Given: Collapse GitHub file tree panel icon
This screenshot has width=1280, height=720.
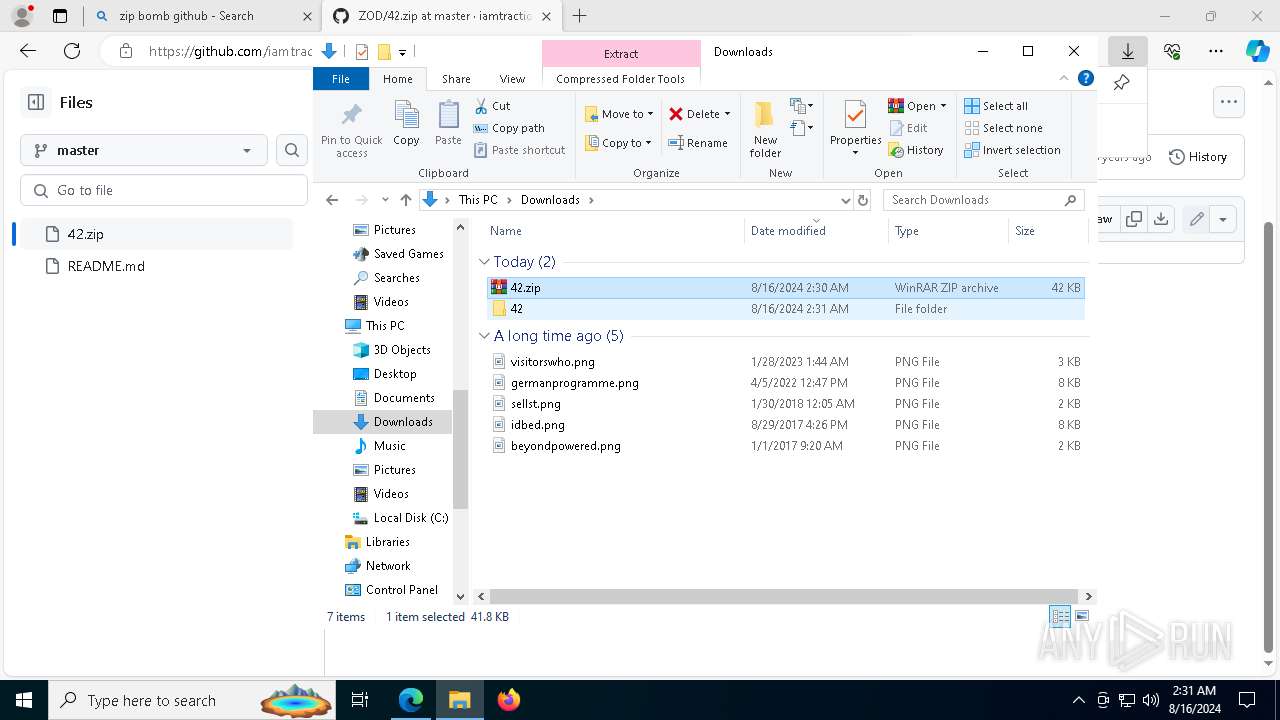Looking at the screenshot, I should [x=36, y=102].
